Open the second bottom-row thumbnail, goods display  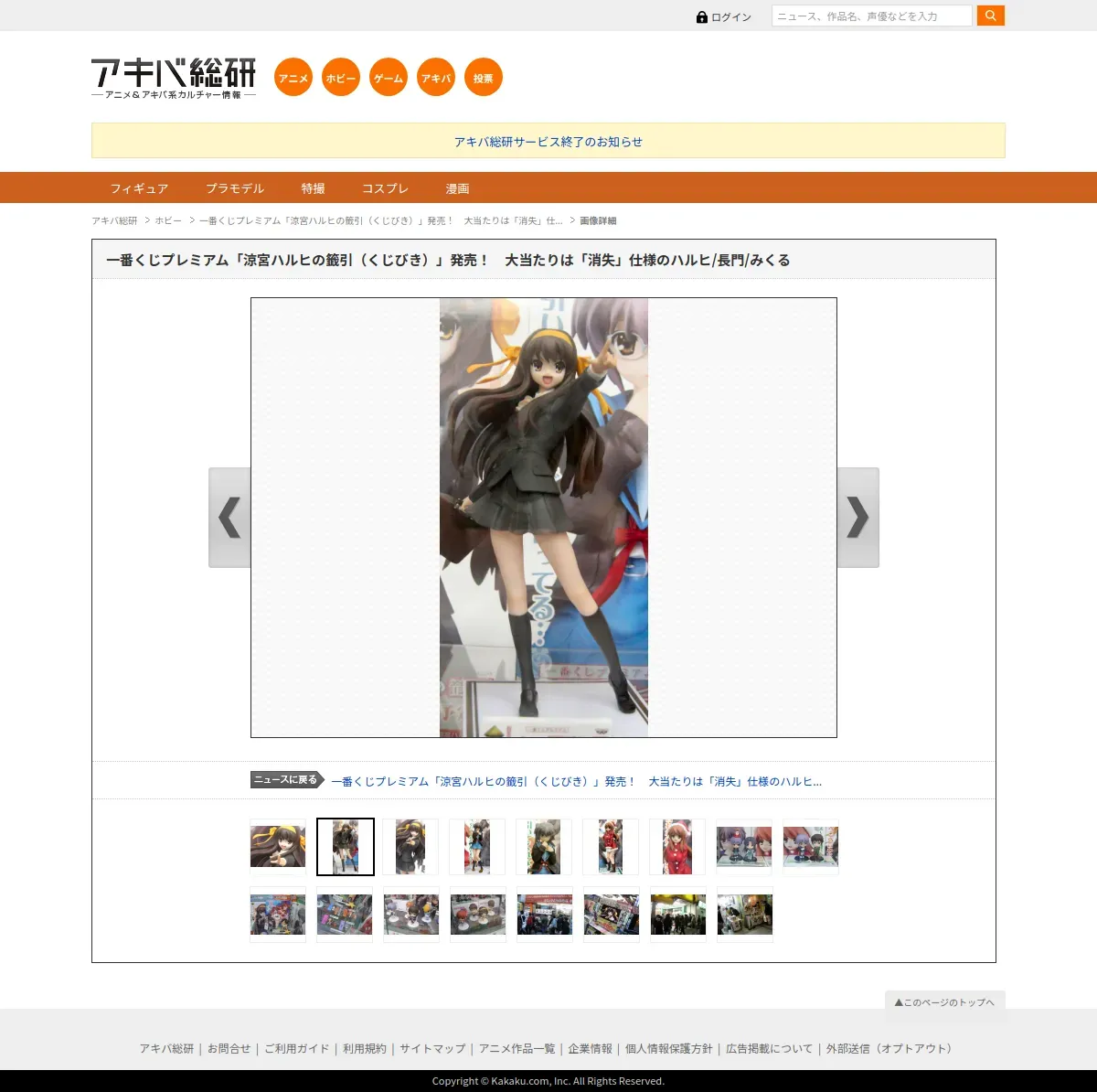coord(345,915)
